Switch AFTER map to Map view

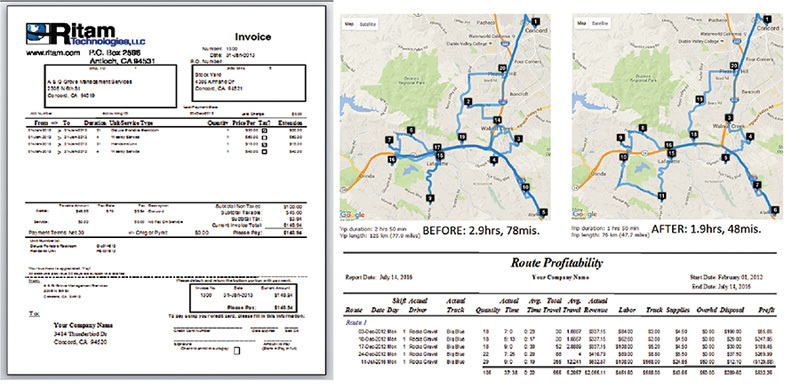pos(582,23)
